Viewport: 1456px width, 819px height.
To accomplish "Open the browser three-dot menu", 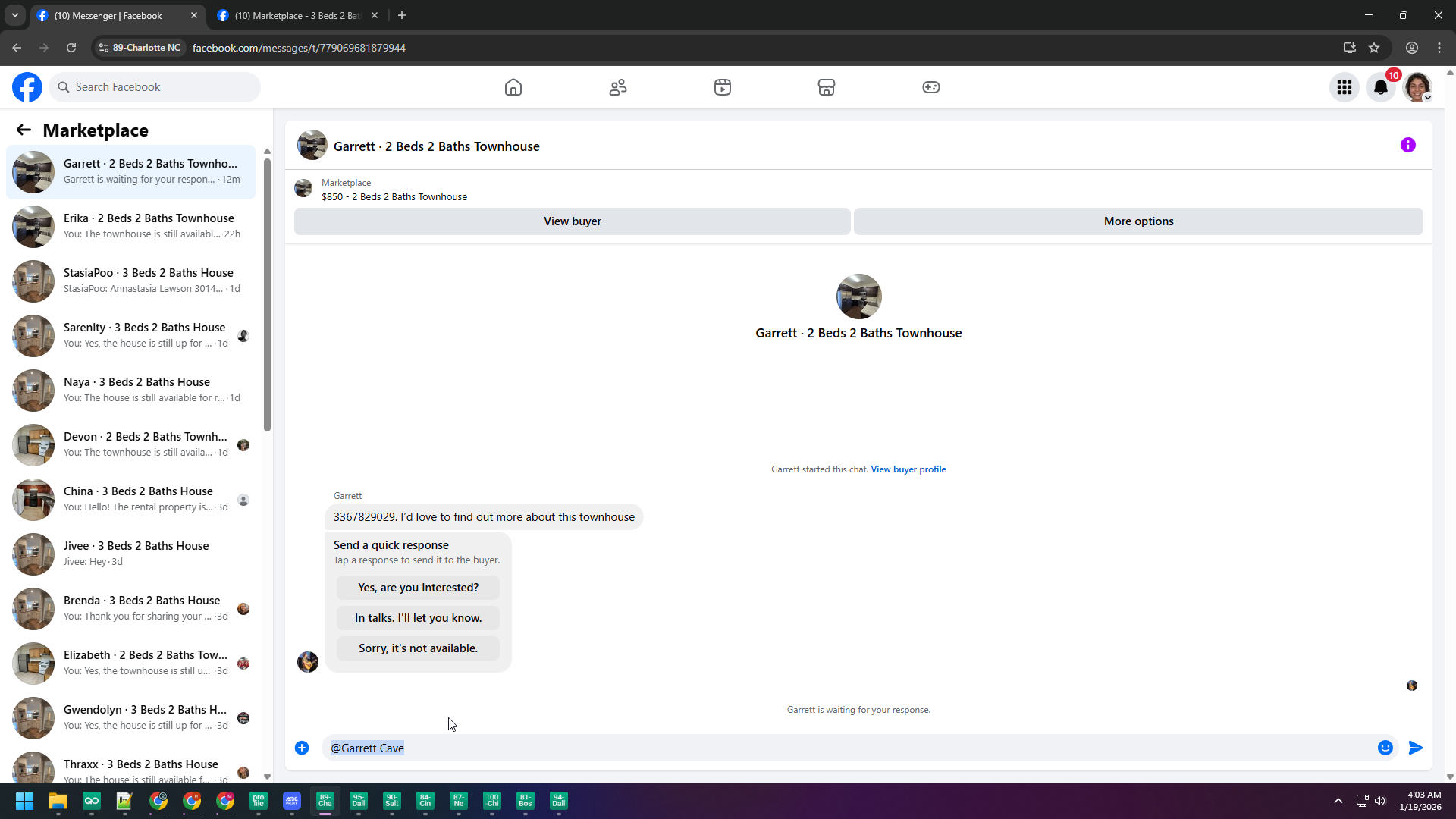I will pos(1439,48).
